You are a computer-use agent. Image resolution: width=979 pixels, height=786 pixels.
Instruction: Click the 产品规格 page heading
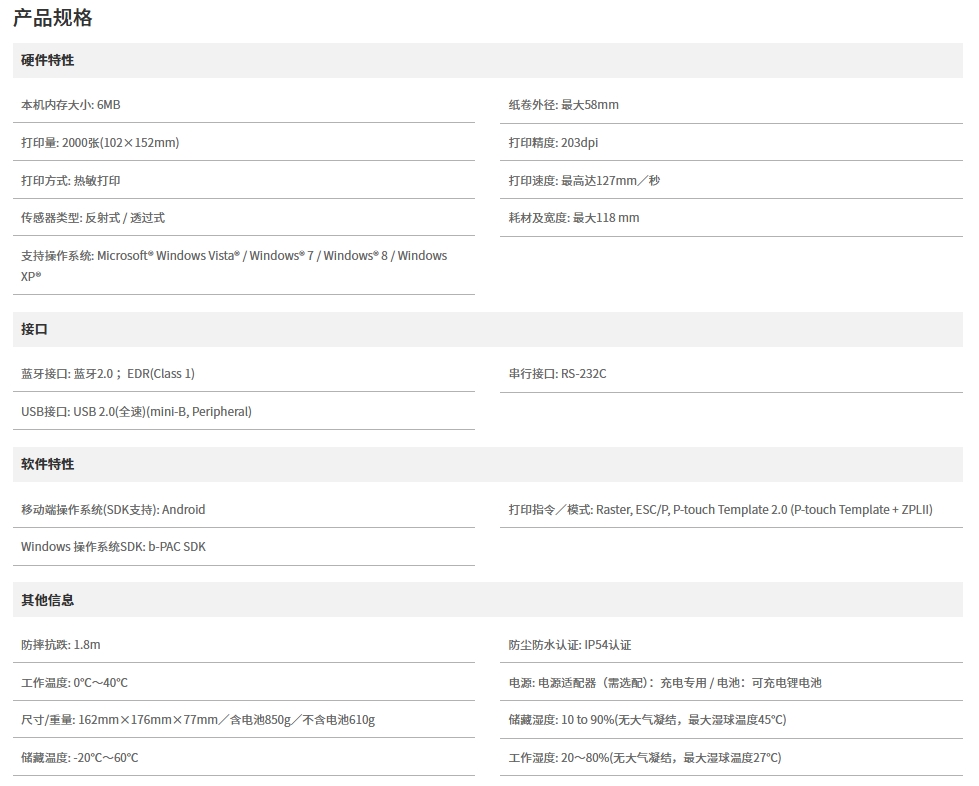click(53, 18)
